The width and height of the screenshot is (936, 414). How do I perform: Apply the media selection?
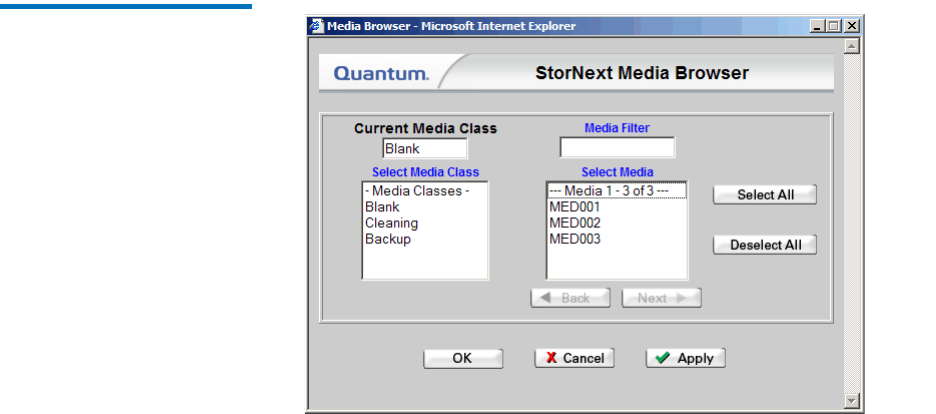(x=685, y=359)
